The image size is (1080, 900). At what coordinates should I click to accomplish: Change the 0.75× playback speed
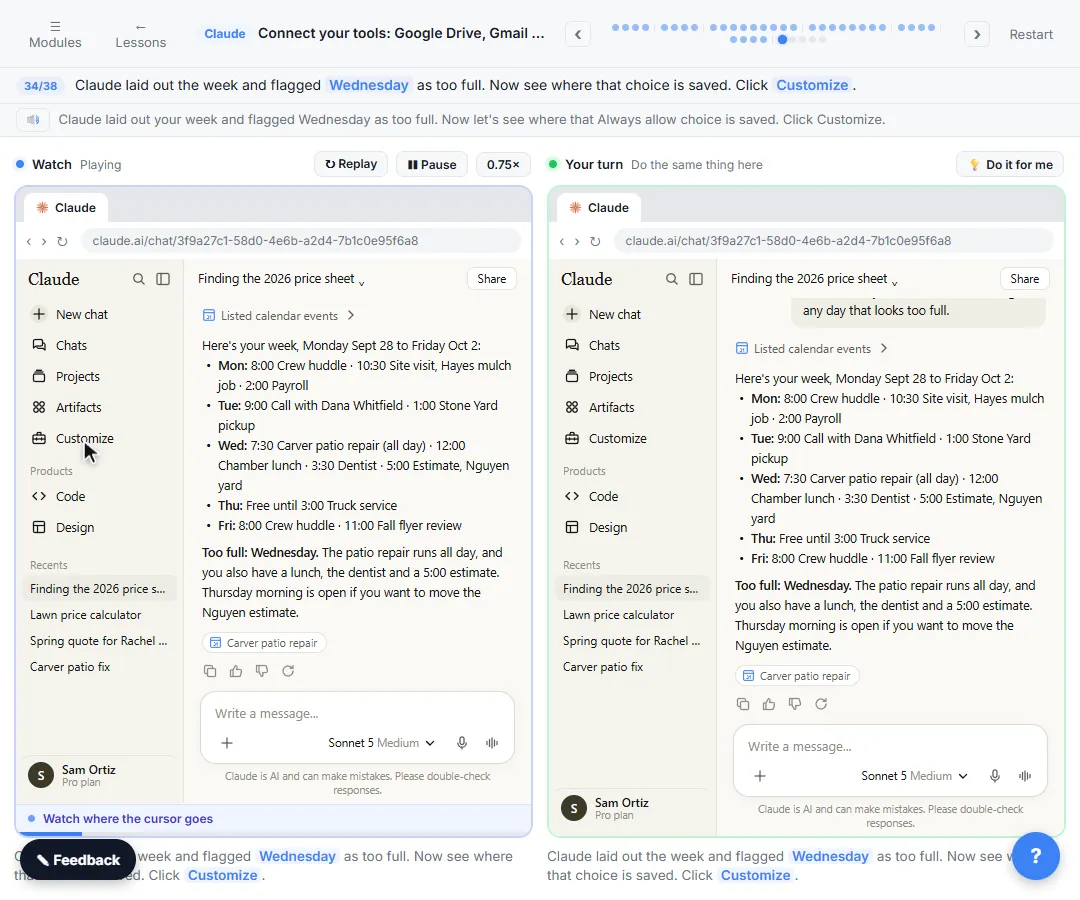[503, 165]
